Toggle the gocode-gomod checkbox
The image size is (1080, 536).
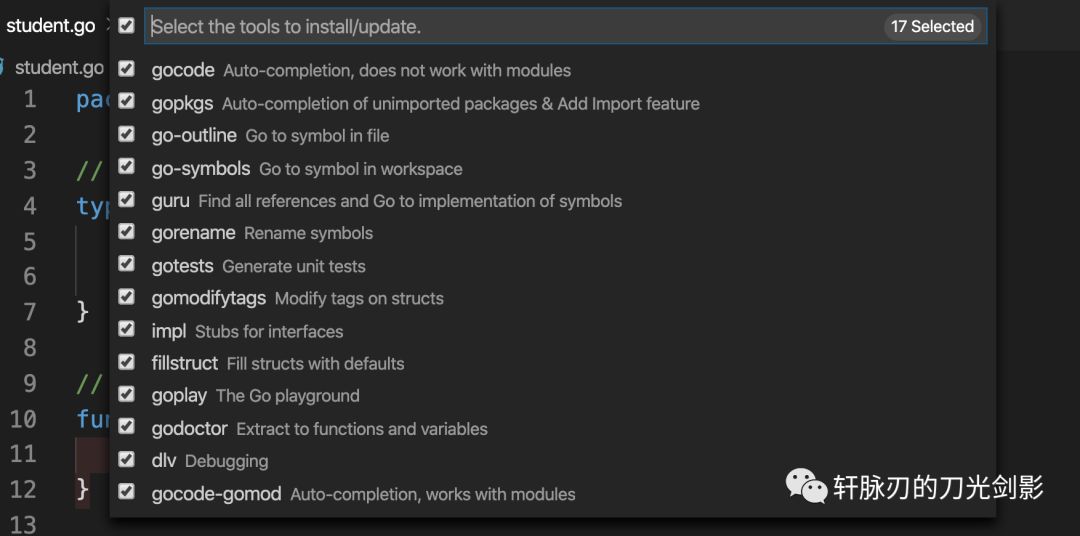126,492
